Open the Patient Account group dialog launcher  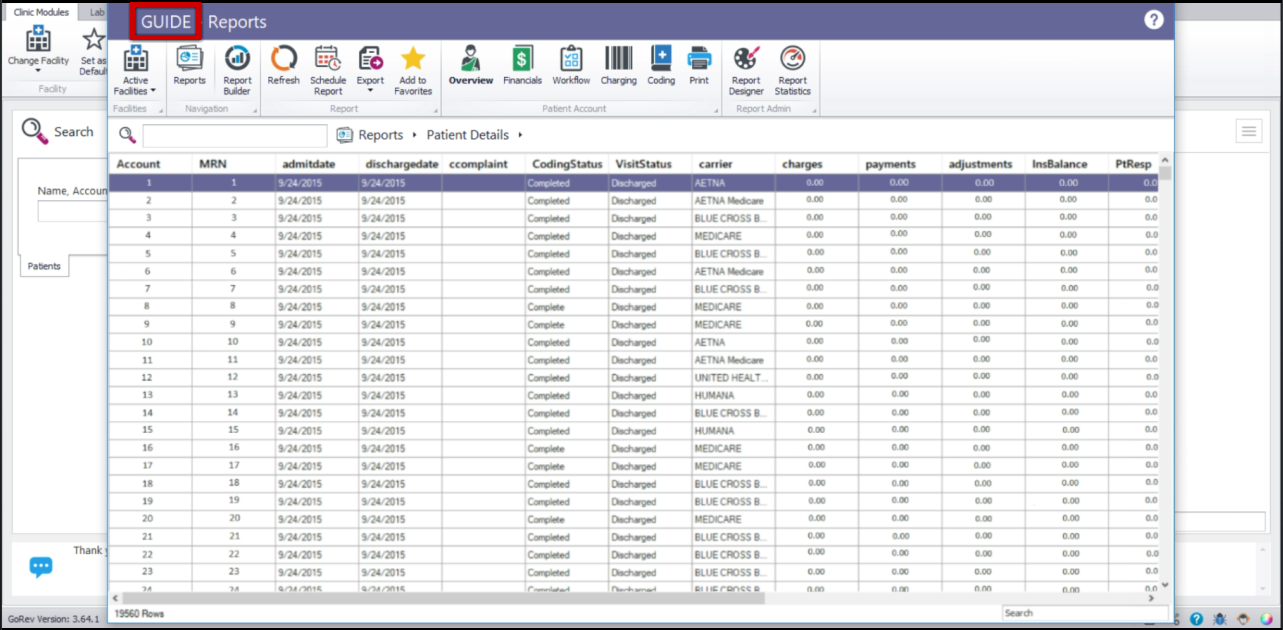715,109
